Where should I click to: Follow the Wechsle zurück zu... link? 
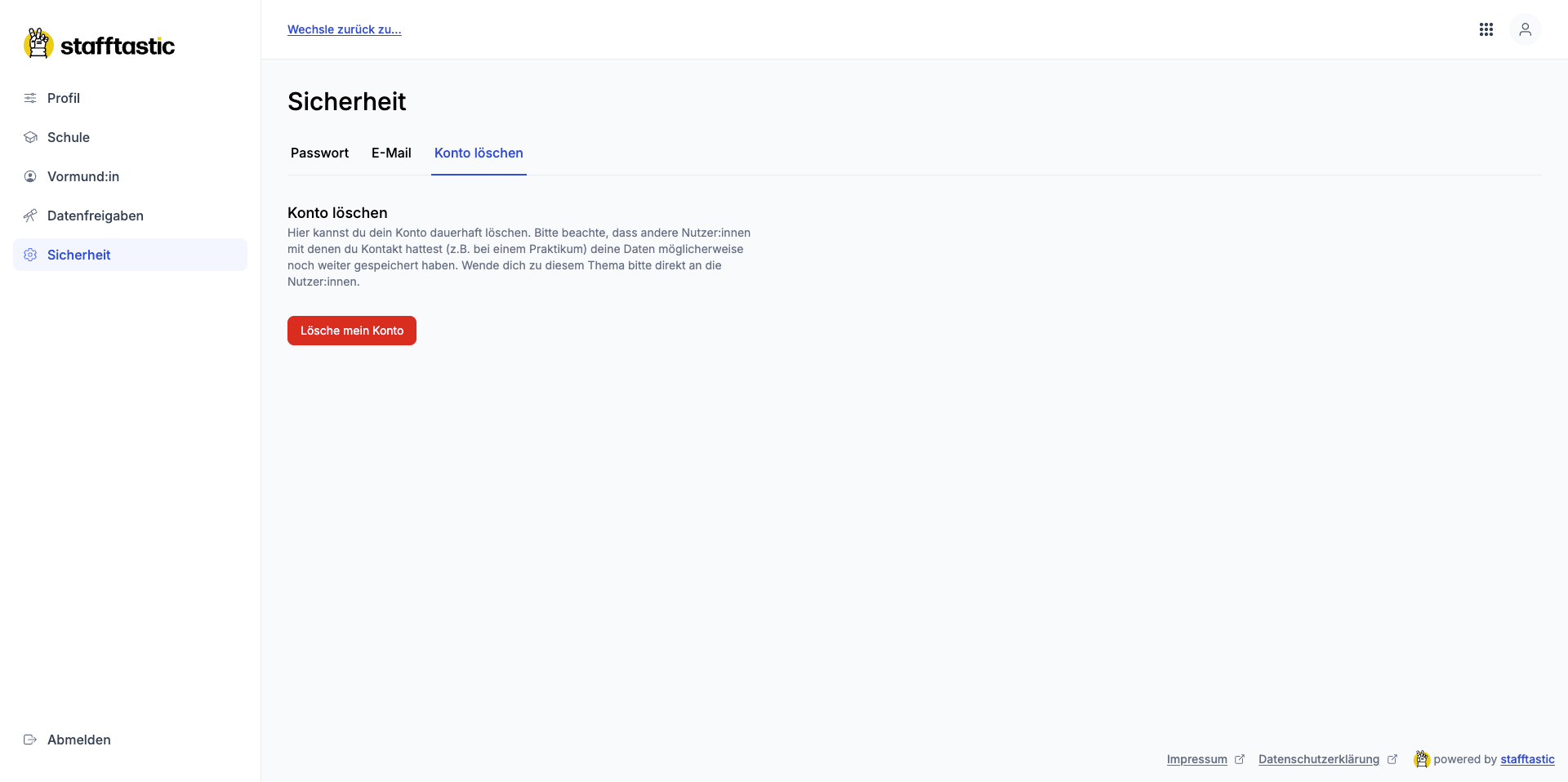tap(344, 29)
